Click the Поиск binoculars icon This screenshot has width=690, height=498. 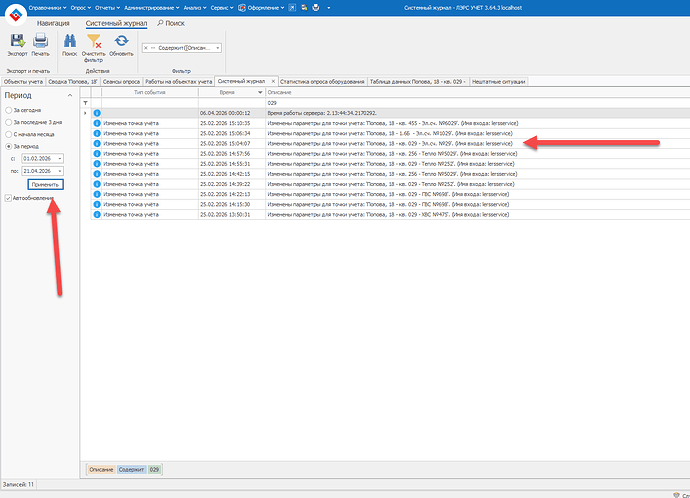pos(70,41)
